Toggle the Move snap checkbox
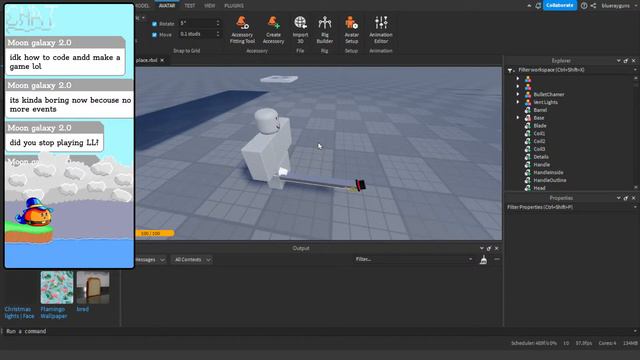Image resolution: width=640 pixels, height=360 pixels. click(x=154, y=35)
